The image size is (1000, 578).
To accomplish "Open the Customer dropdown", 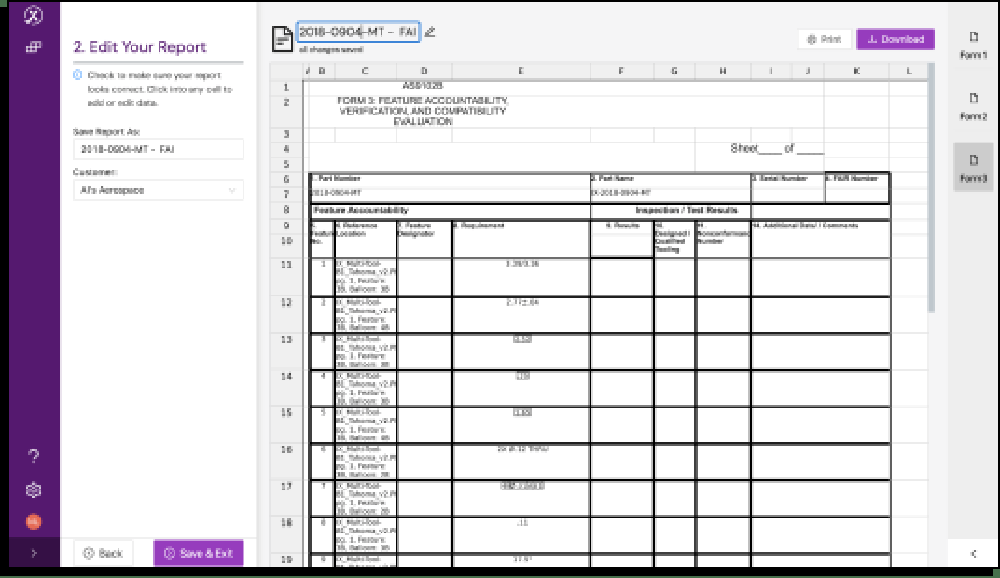I will pyautogui.click(x=158, y=190).
